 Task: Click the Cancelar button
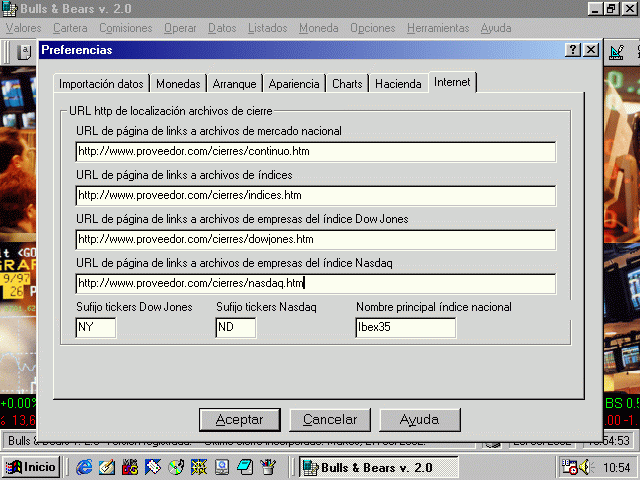[x=330, y=420]
